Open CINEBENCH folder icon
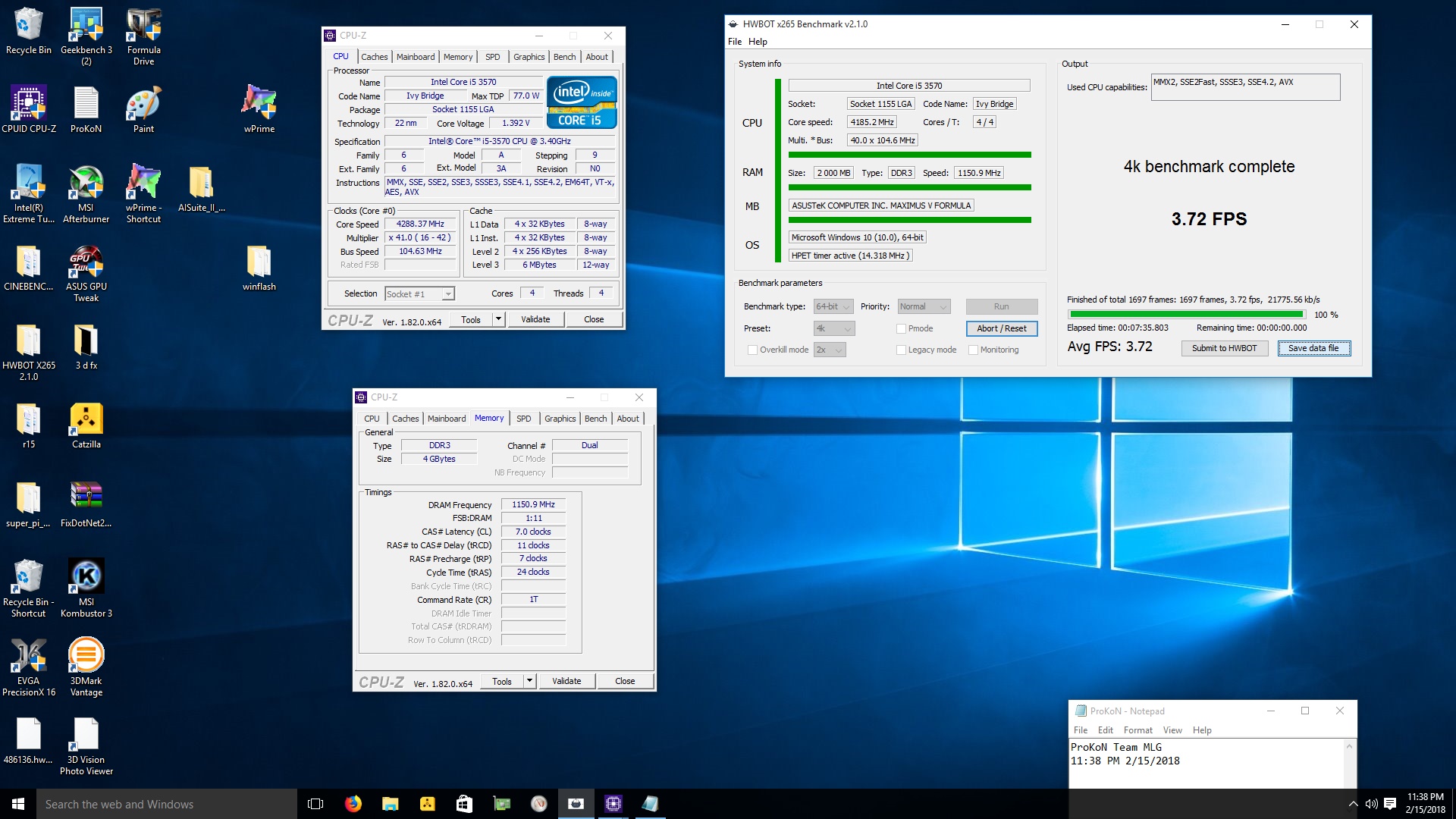 pyautogui.click(x=28, y=267)
